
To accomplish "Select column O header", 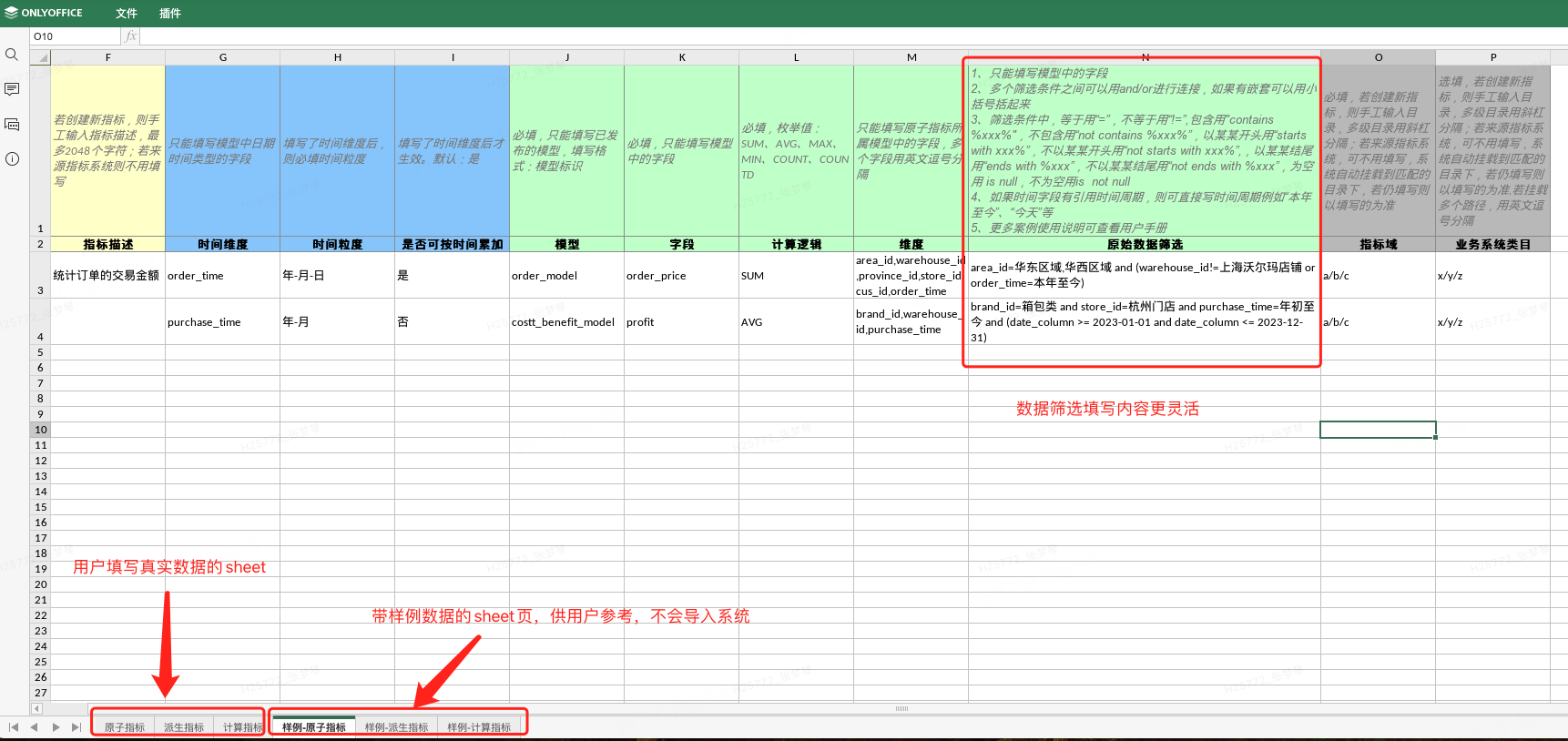I will 1379,57.
